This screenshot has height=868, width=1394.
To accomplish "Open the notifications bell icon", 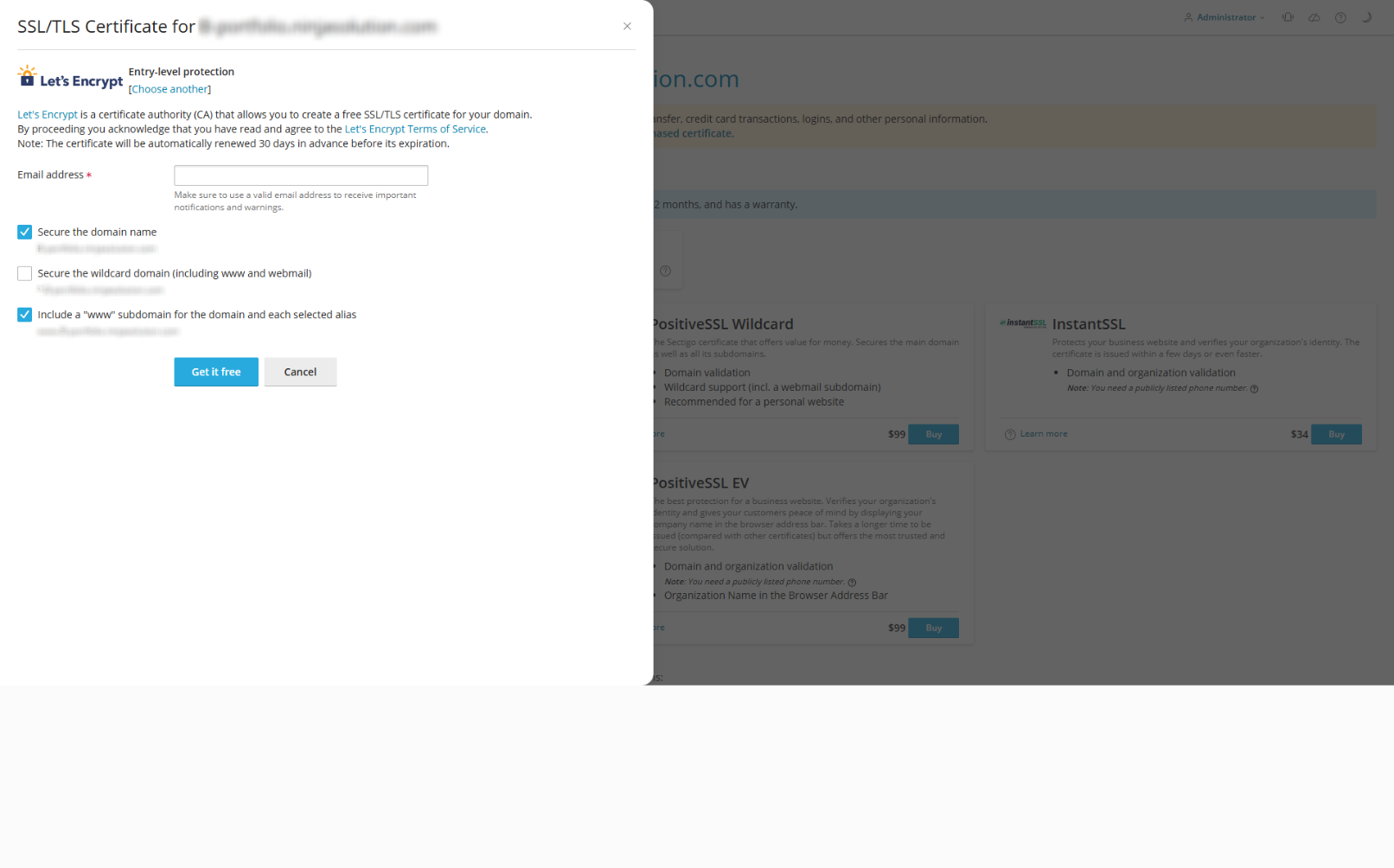I will pyautogui.click(x=1288, y=17).
